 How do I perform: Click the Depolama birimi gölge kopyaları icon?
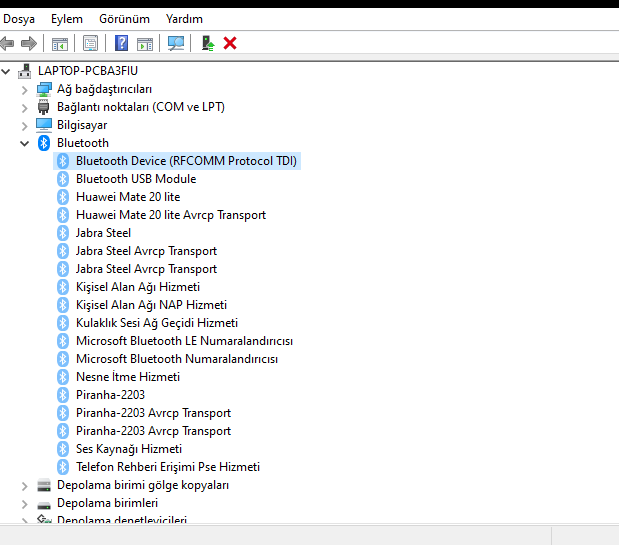click(x=44, y=485)
